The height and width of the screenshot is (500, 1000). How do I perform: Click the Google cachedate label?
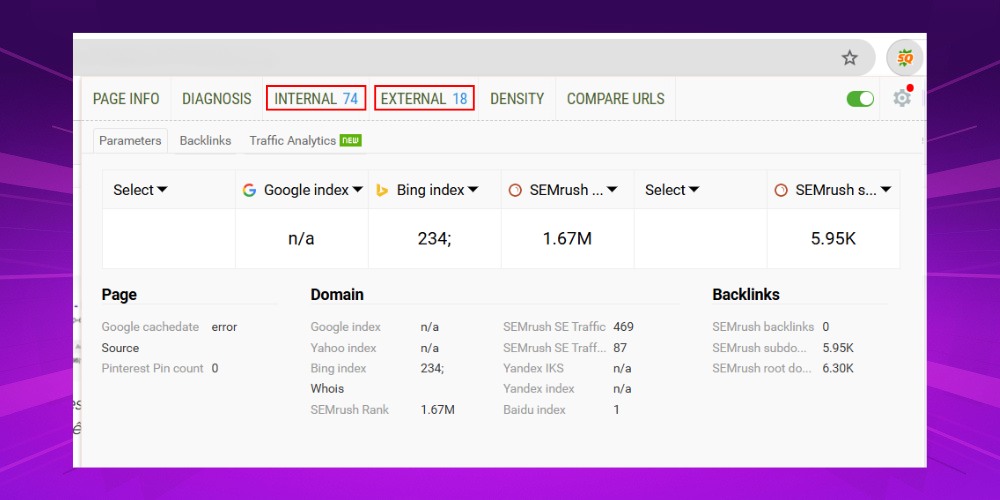(150, 327)
